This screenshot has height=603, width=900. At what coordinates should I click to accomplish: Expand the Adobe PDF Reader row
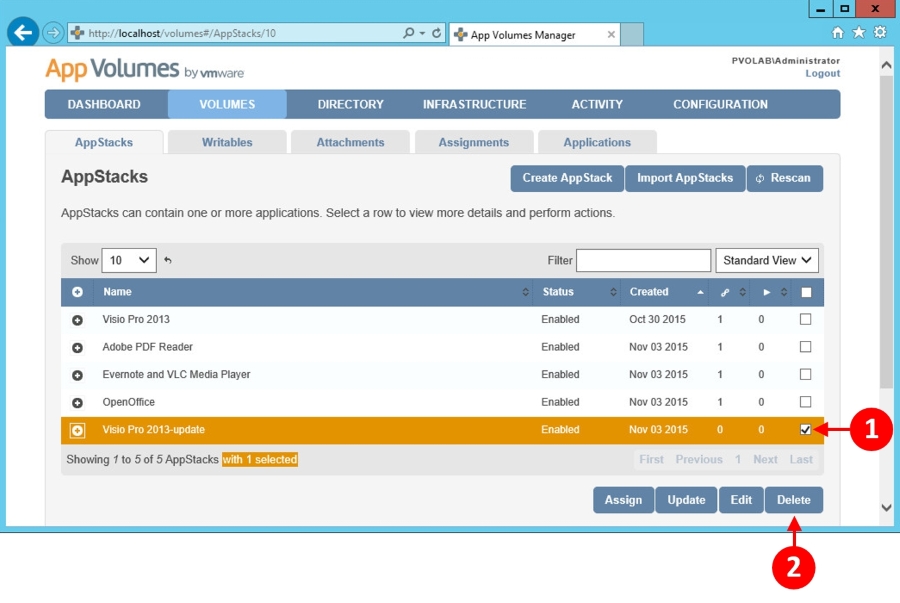pyautogui.click(x=77, y=348)
